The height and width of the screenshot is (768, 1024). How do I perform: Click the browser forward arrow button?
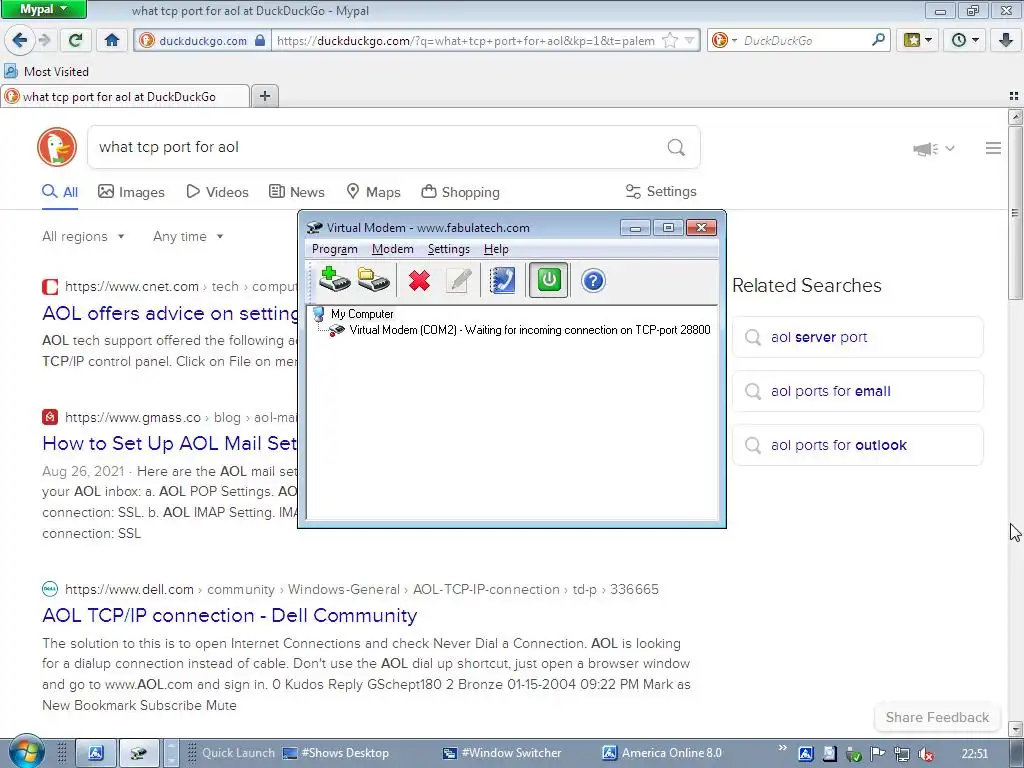(x=44, y=40)
